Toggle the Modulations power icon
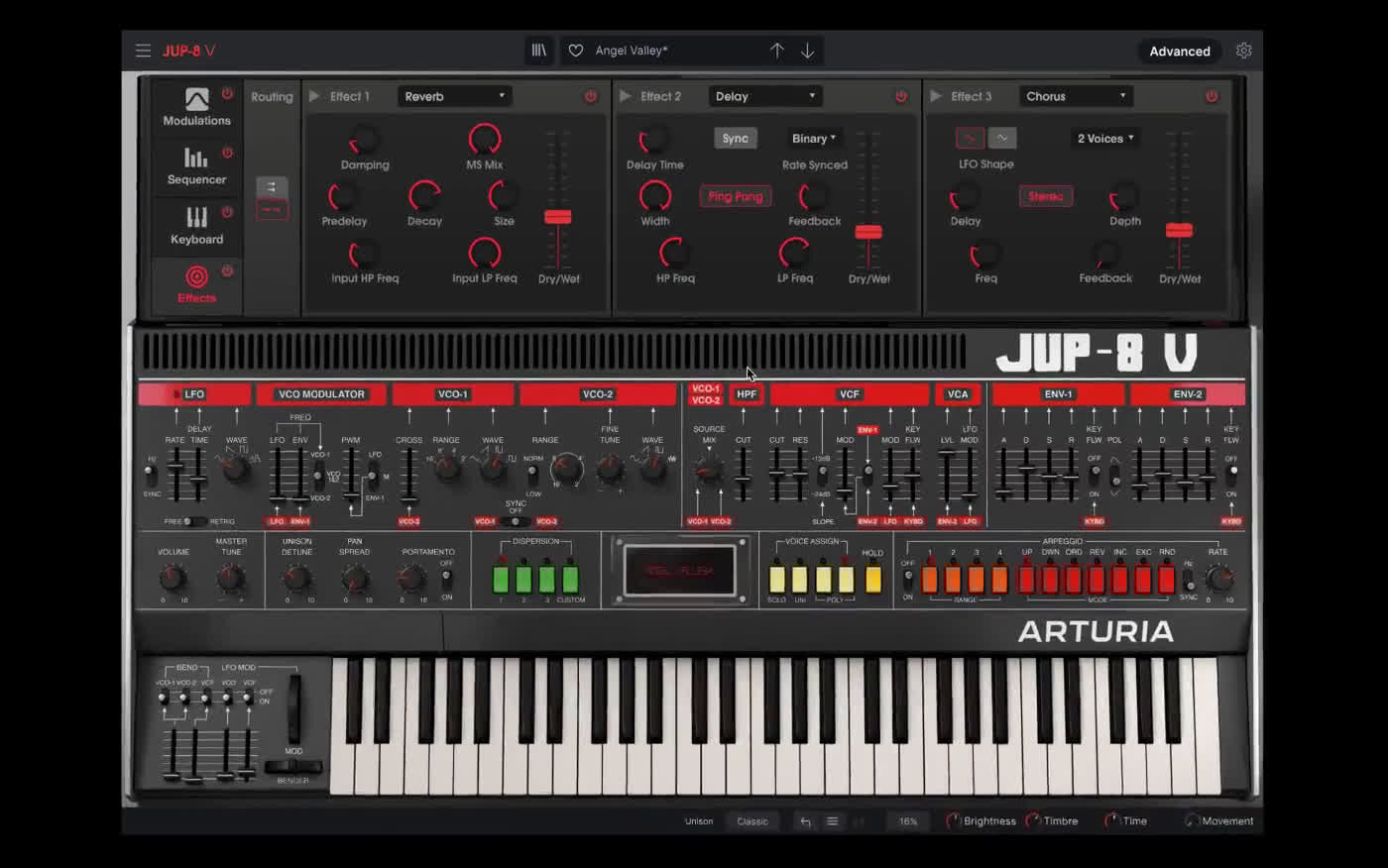 (x=227, y=93)
